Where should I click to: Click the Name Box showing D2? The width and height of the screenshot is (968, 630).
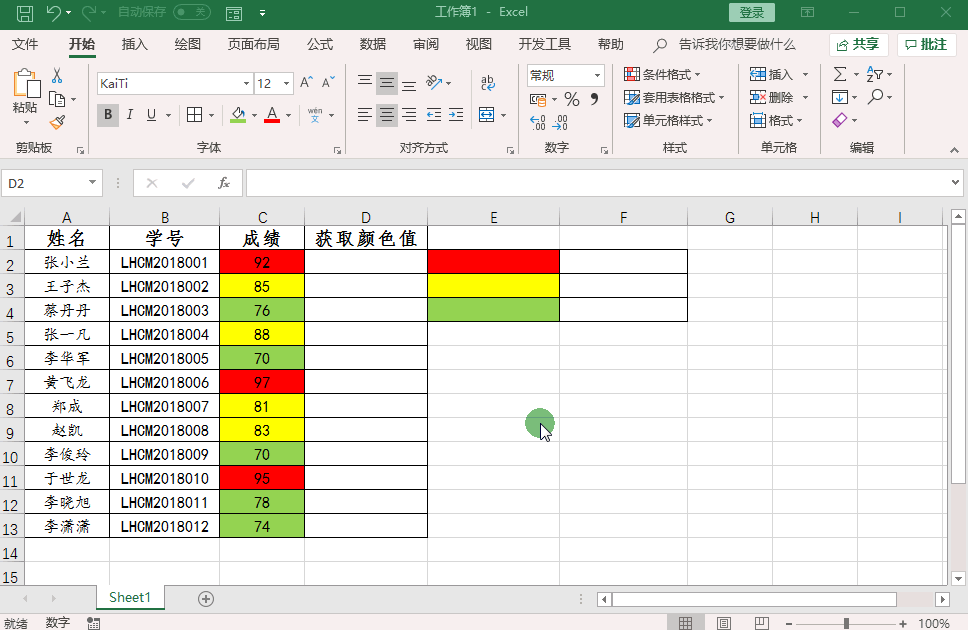pyautogui.click(x=52, y=183)
